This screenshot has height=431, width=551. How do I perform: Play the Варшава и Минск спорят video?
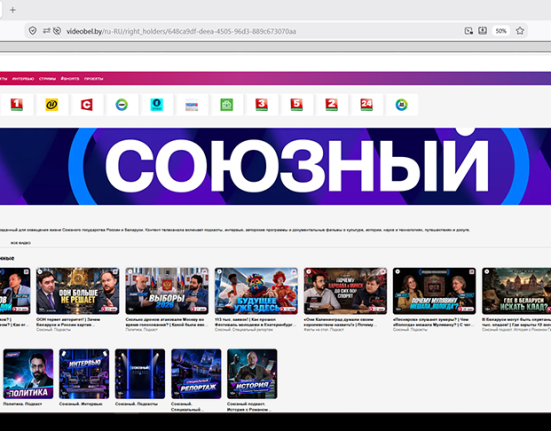[x=345, y=291]
